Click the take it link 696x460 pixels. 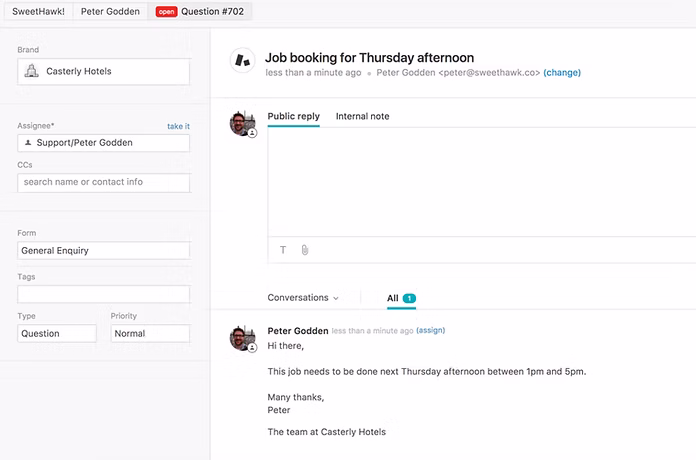point(178,126)
